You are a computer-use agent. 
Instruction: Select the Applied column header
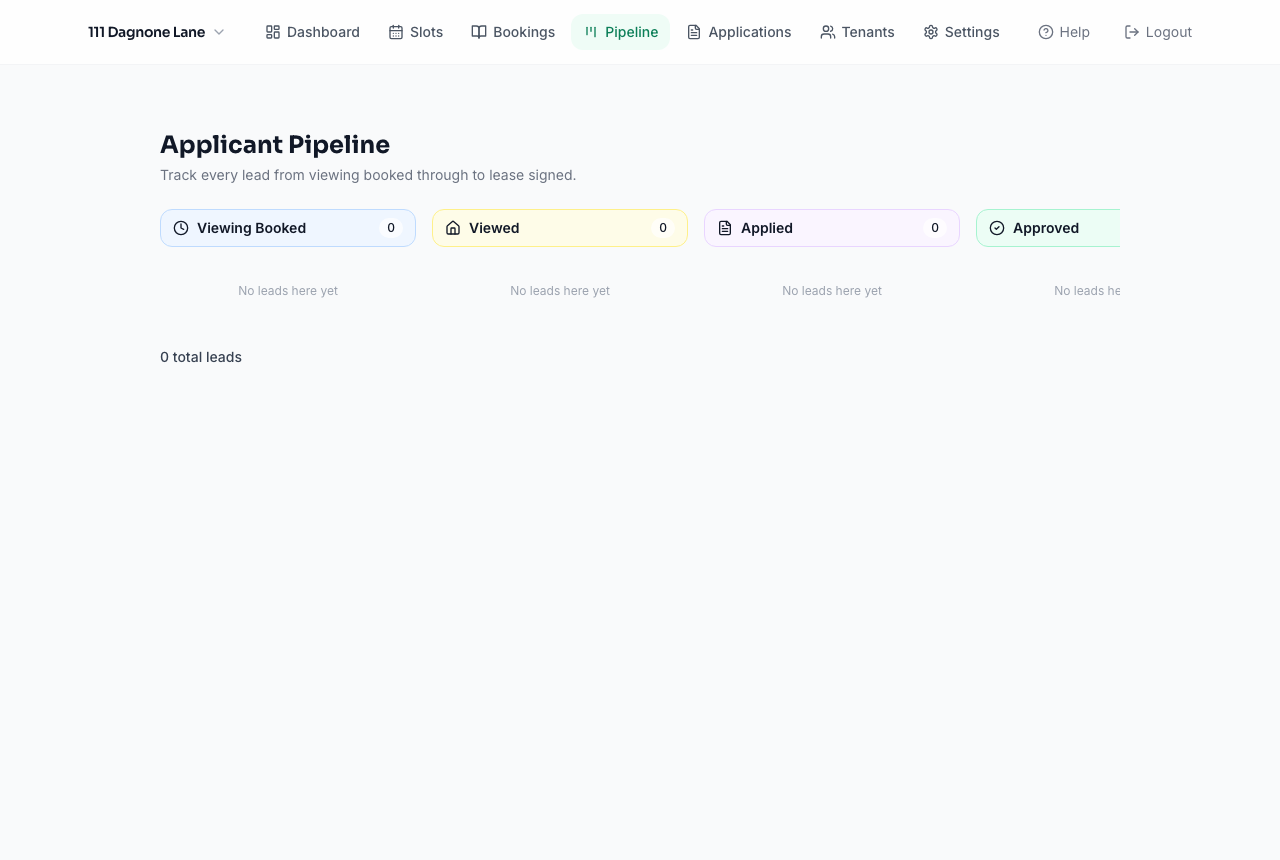832,228
